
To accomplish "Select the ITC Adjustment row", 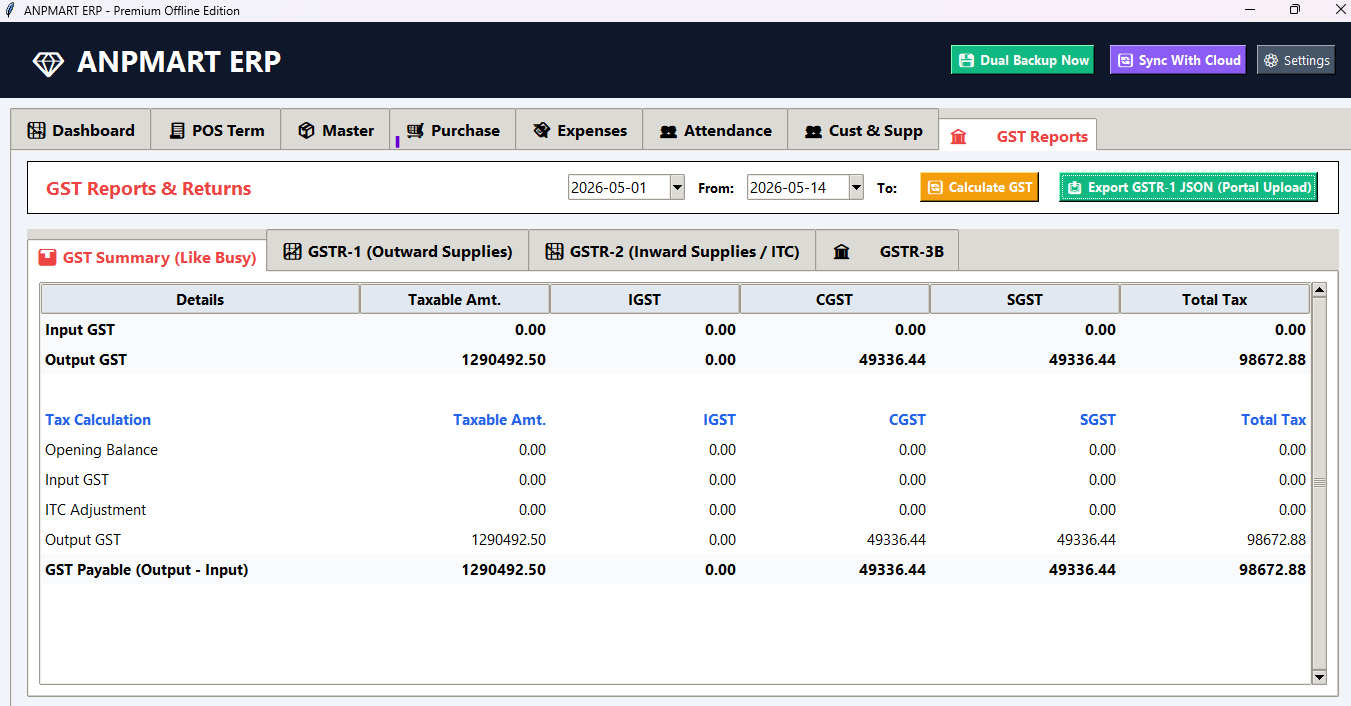I will coord(675,510).
